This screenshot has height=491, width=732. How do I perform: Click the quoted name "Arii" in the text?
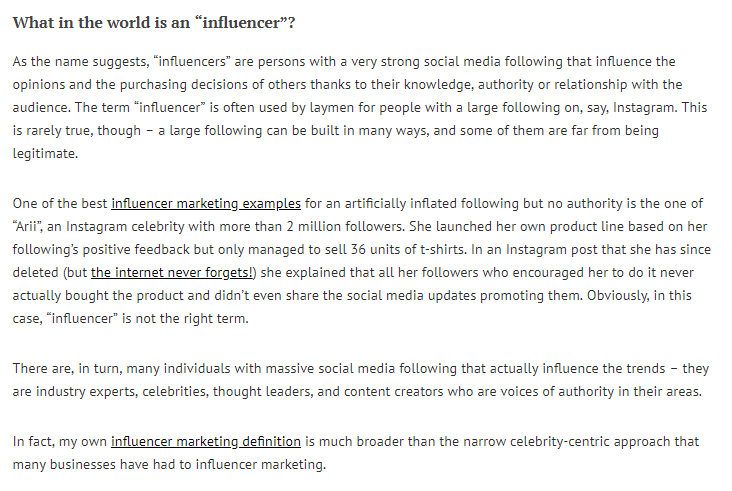pyautogui.click(x=28, y=227)
